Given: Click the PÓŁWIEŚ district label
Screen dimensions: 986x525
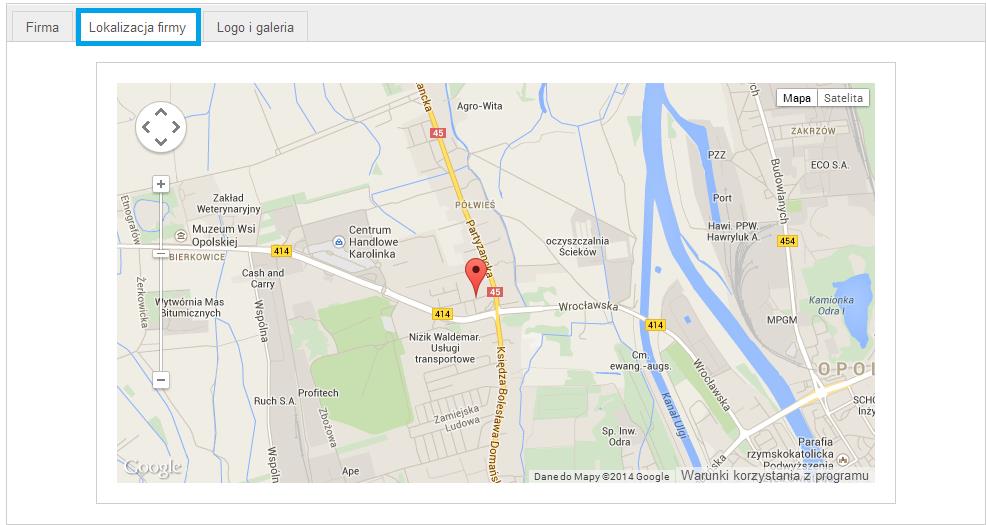Looking at the screenshot, I should click(x=475, y=205).
